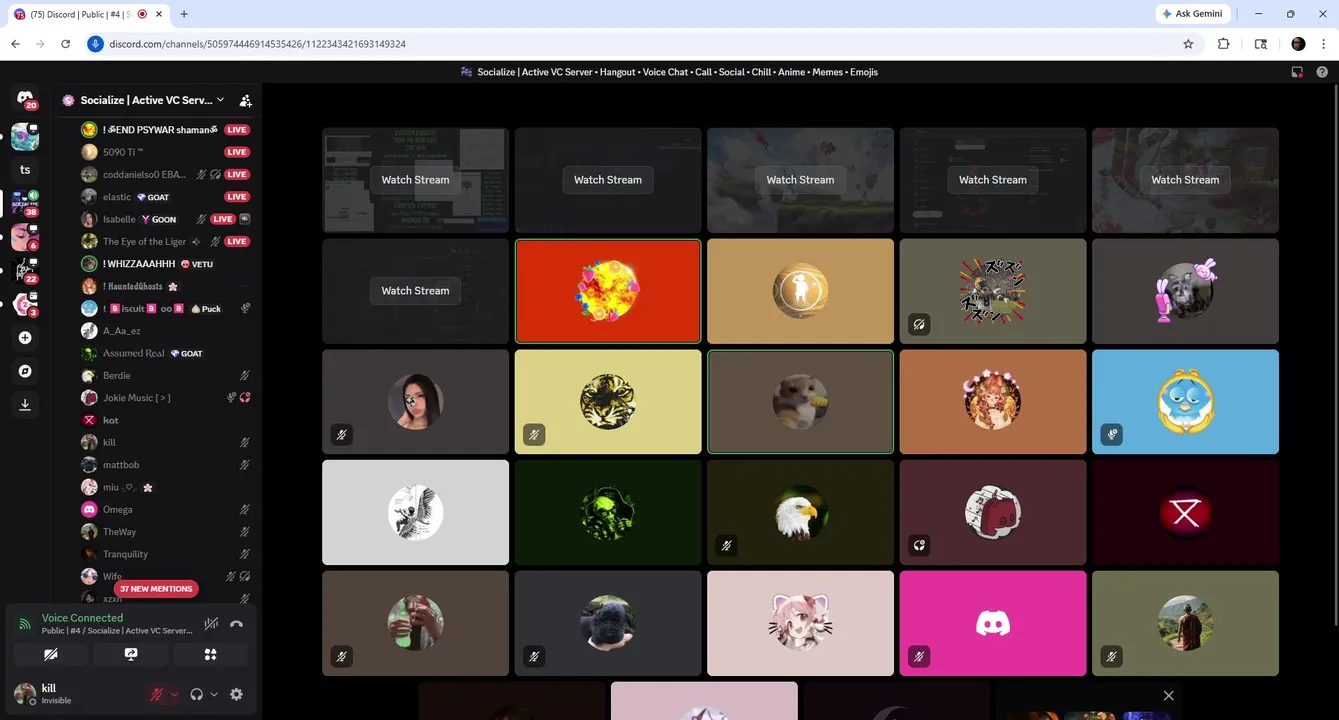Open Discord help question mark icon
Image resolution: width=1339 pixels, height=720 pixels.
1322,72
